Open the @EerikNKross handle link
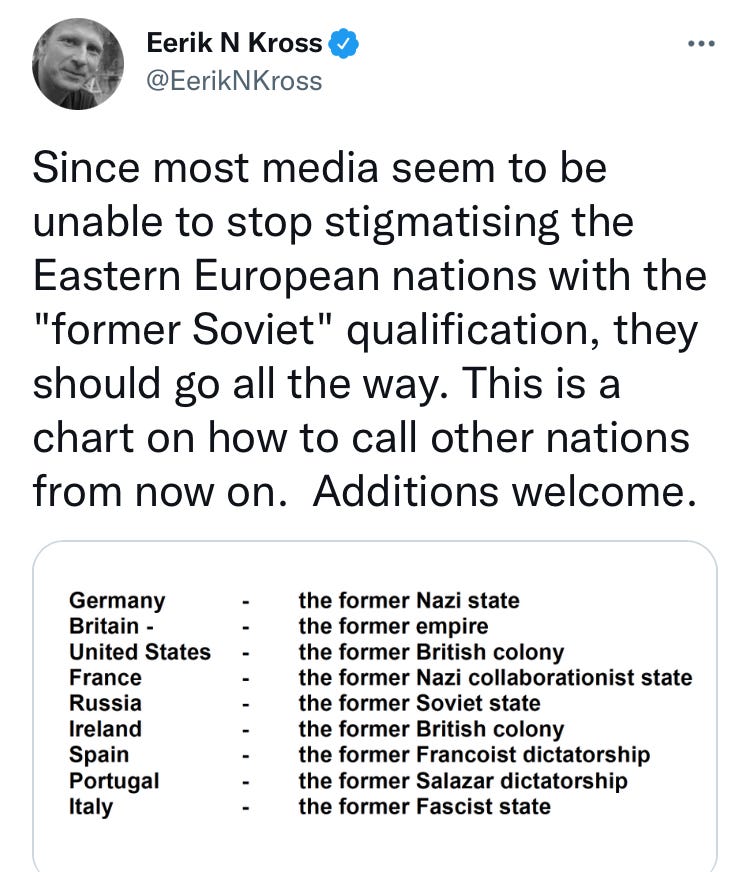750x872 pixels. click(234, 80)
